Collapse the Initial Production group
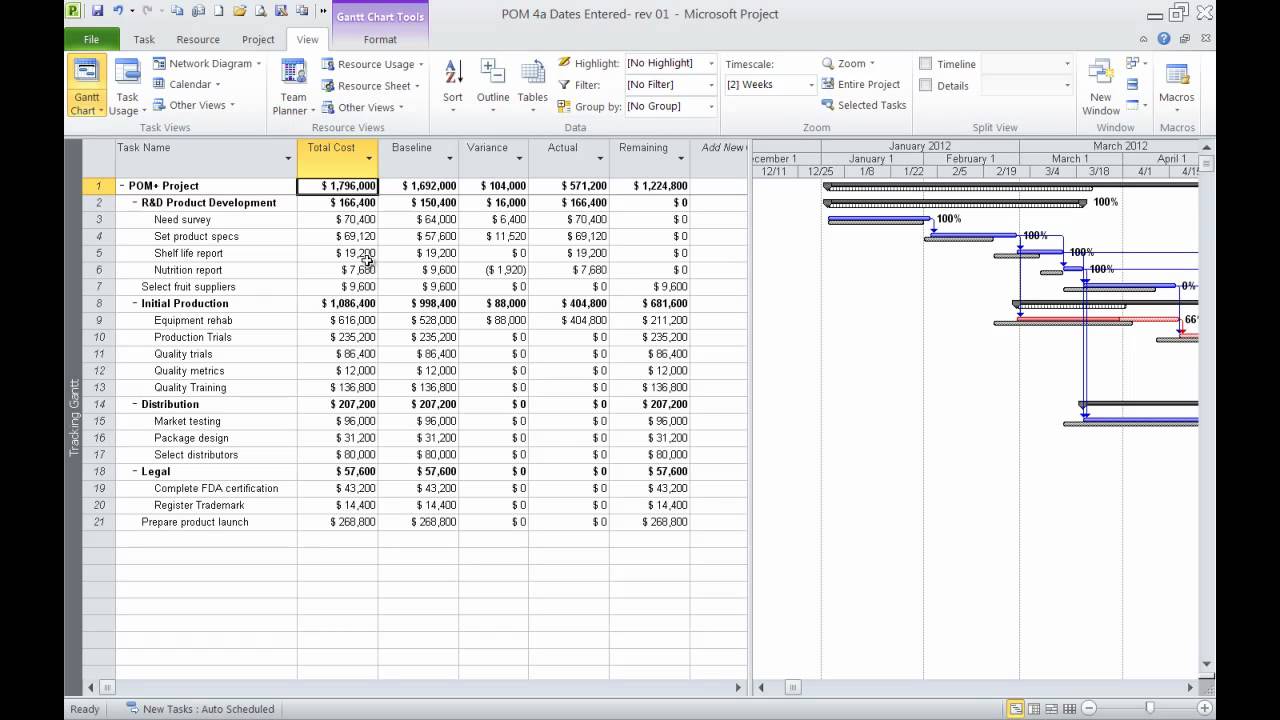The width and height of the screenshot is (1280, 720). (x=135, y=304)
